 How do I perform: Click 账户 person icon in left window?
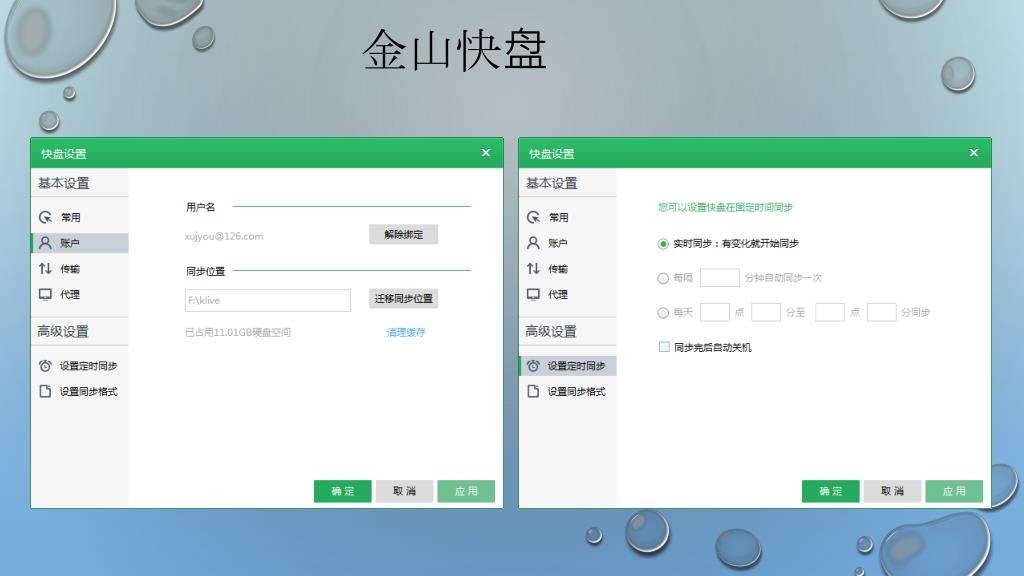coord(45,243)
